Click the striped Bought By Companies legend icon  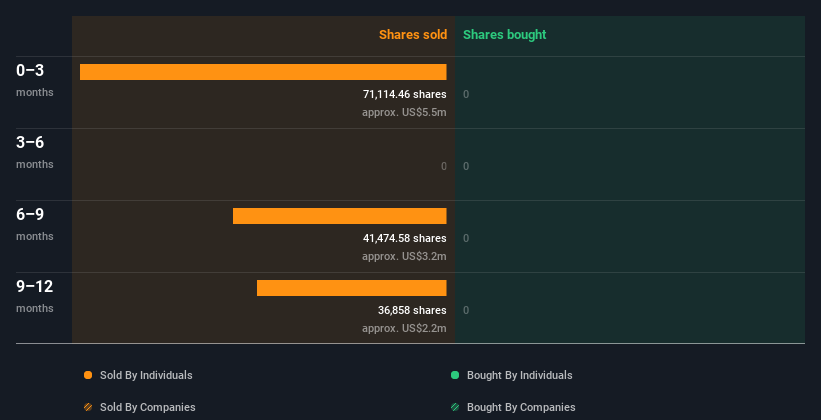(x=455, y=407)
